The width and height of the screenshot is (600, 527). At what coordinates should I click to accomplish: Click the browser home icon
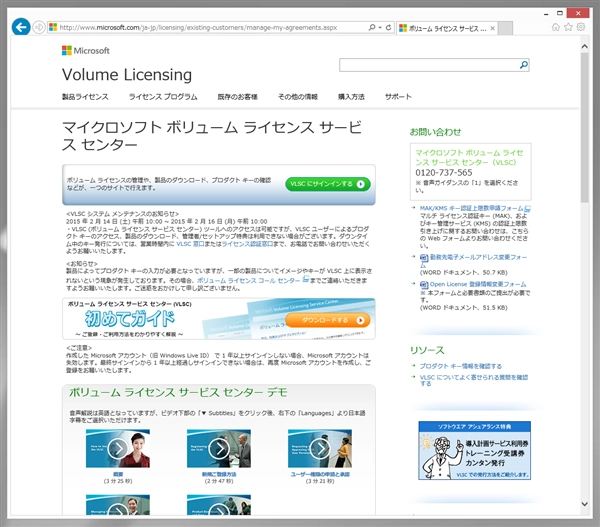click(556, 27)
